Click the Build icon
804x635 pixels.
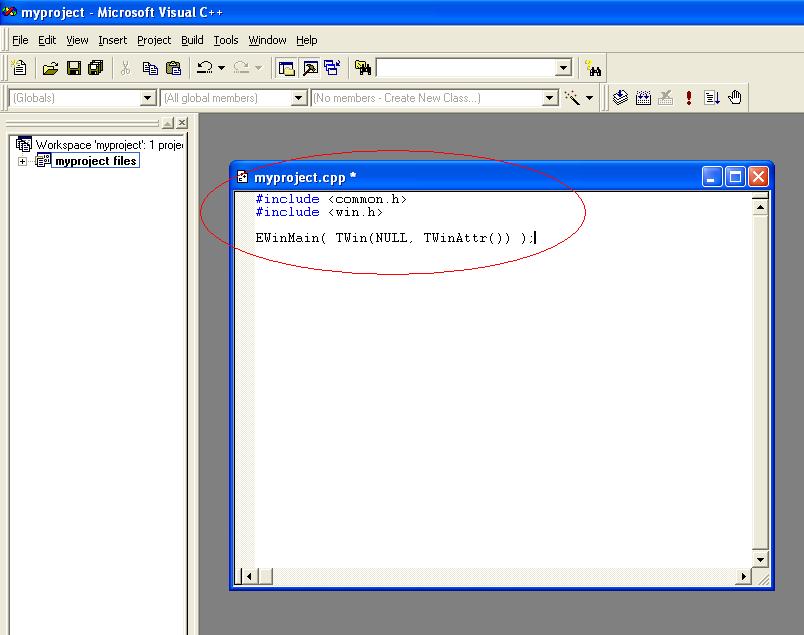(643, 97)
